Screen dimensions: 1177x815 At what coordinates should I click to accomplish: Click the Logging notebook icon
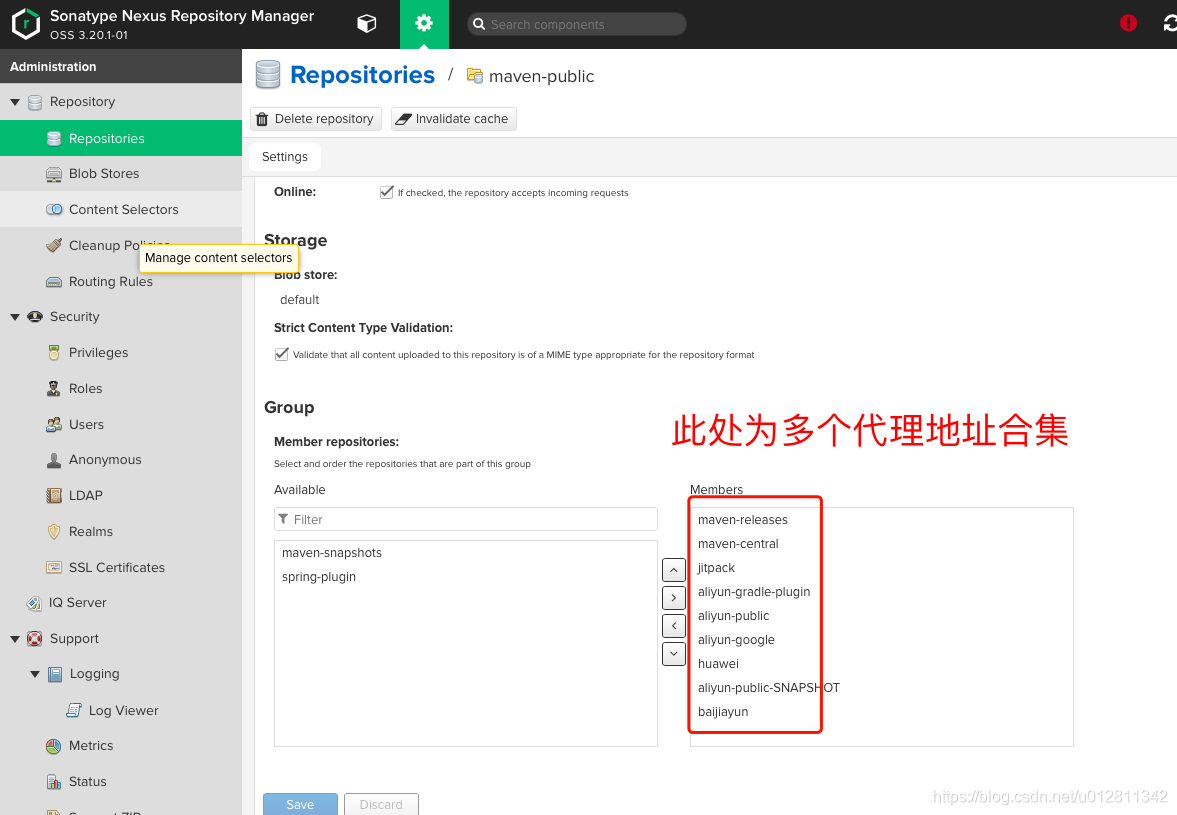click(x=55, y=675)
